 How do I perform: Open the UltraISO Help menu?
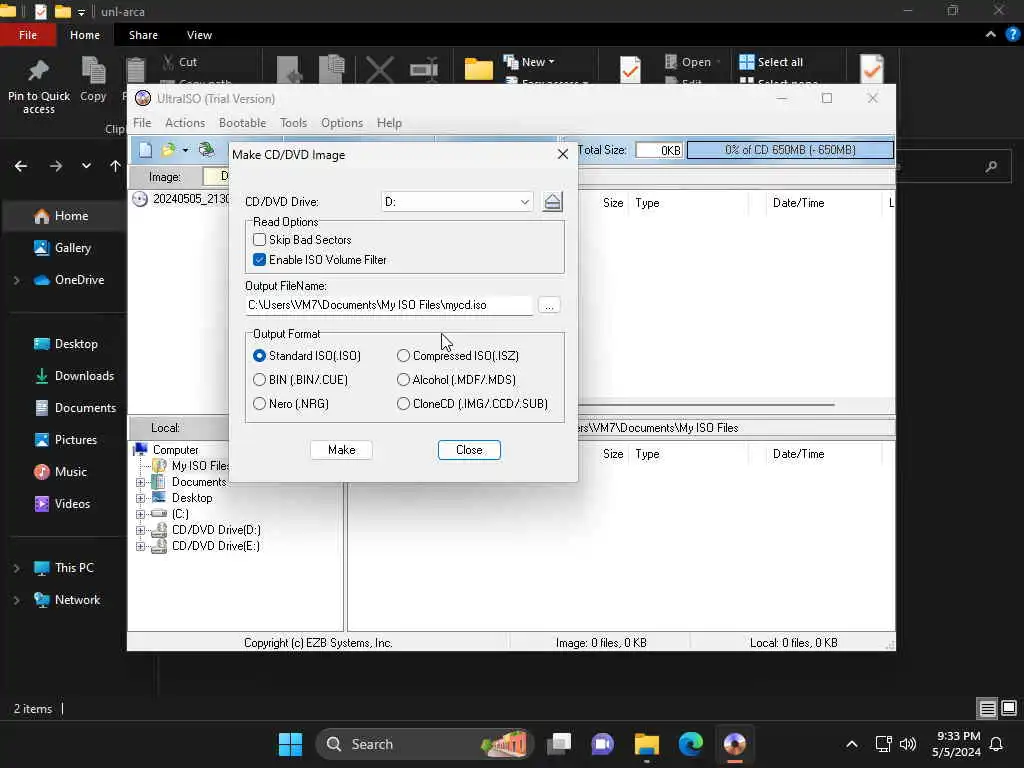pos(389,123)
